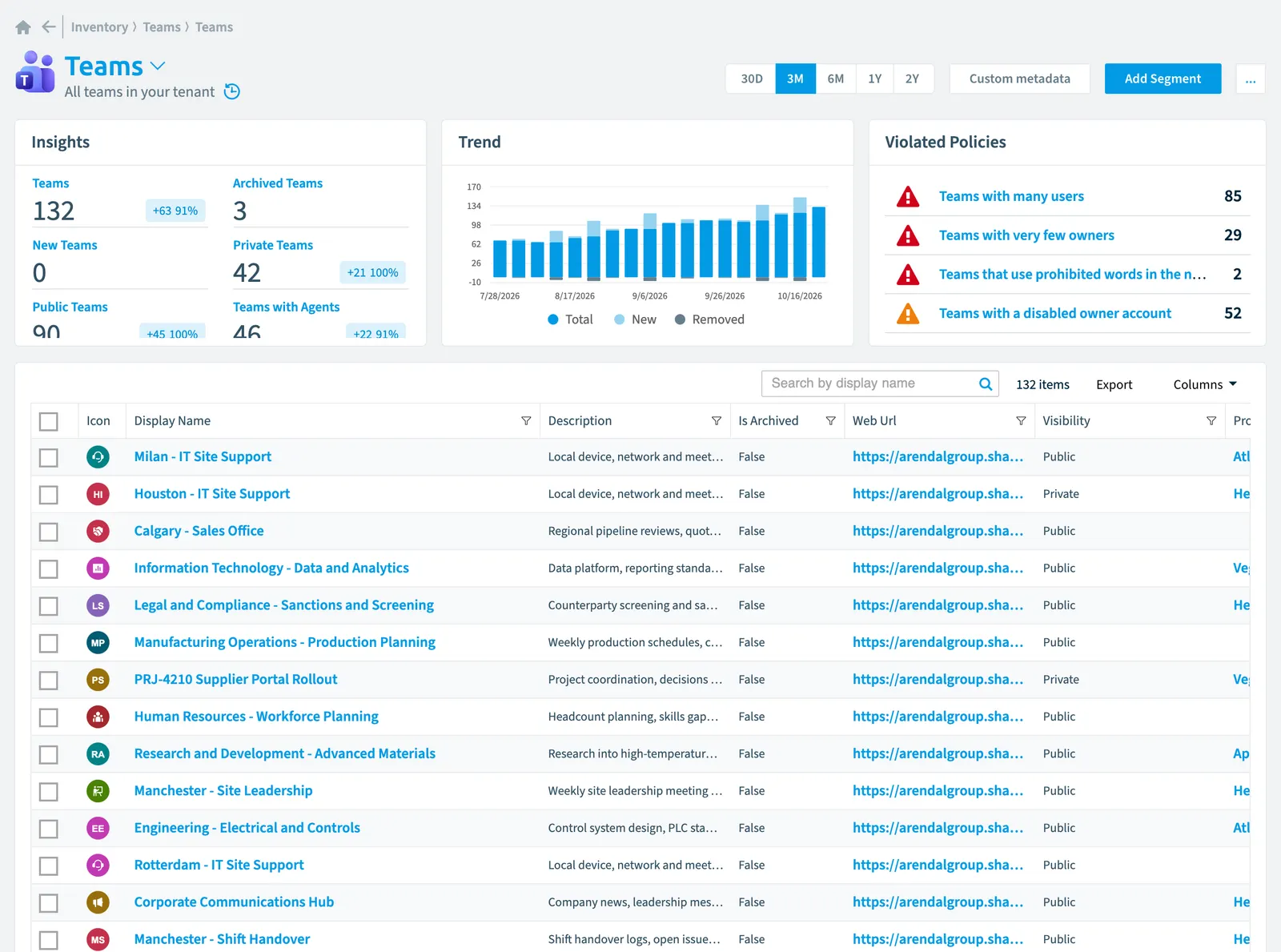Screen dimensions: 1281x952
Task: Open Description column filter icon
Action: click(717, 421)
